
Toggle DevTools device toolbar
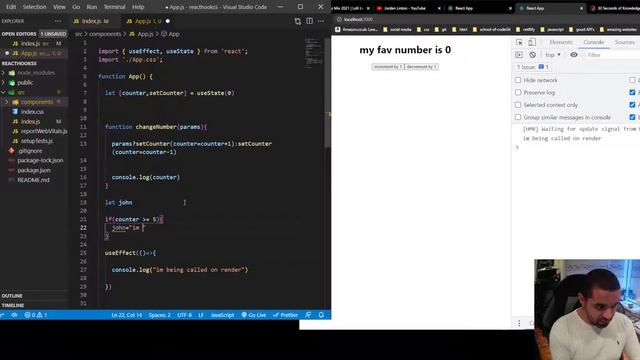pos(531,42)
